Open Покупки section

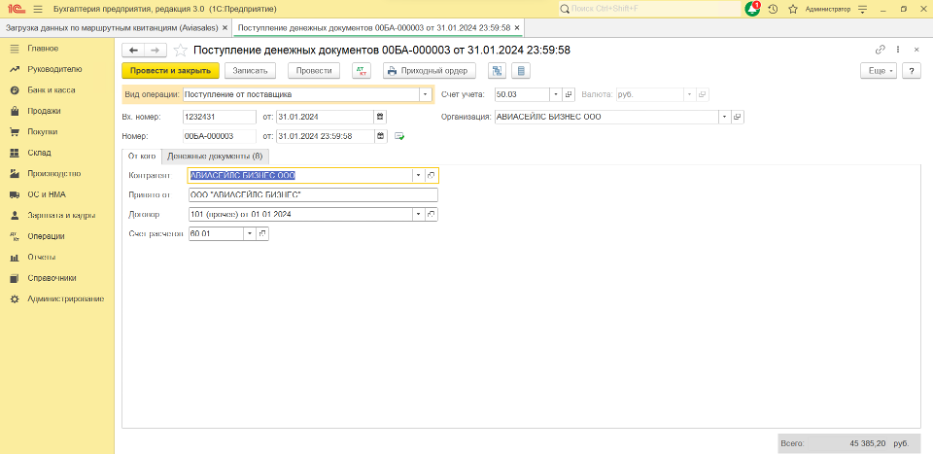click(42, 132)
